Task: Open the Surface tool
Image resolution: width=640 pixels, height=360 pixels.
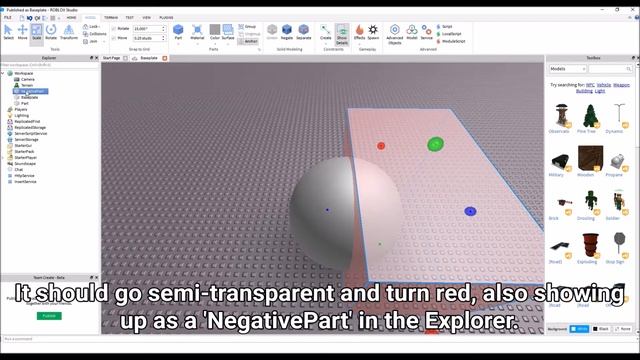Action: (x=228, y=32)
